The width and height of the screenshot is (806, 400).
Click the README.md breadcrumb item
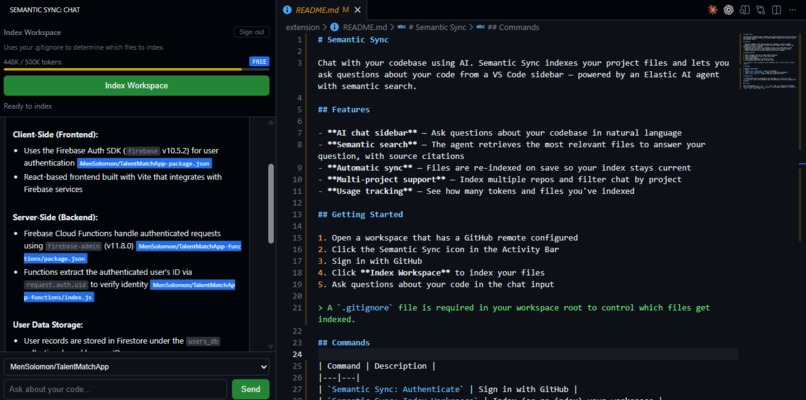pyautogui.click(x=359, y=27)
